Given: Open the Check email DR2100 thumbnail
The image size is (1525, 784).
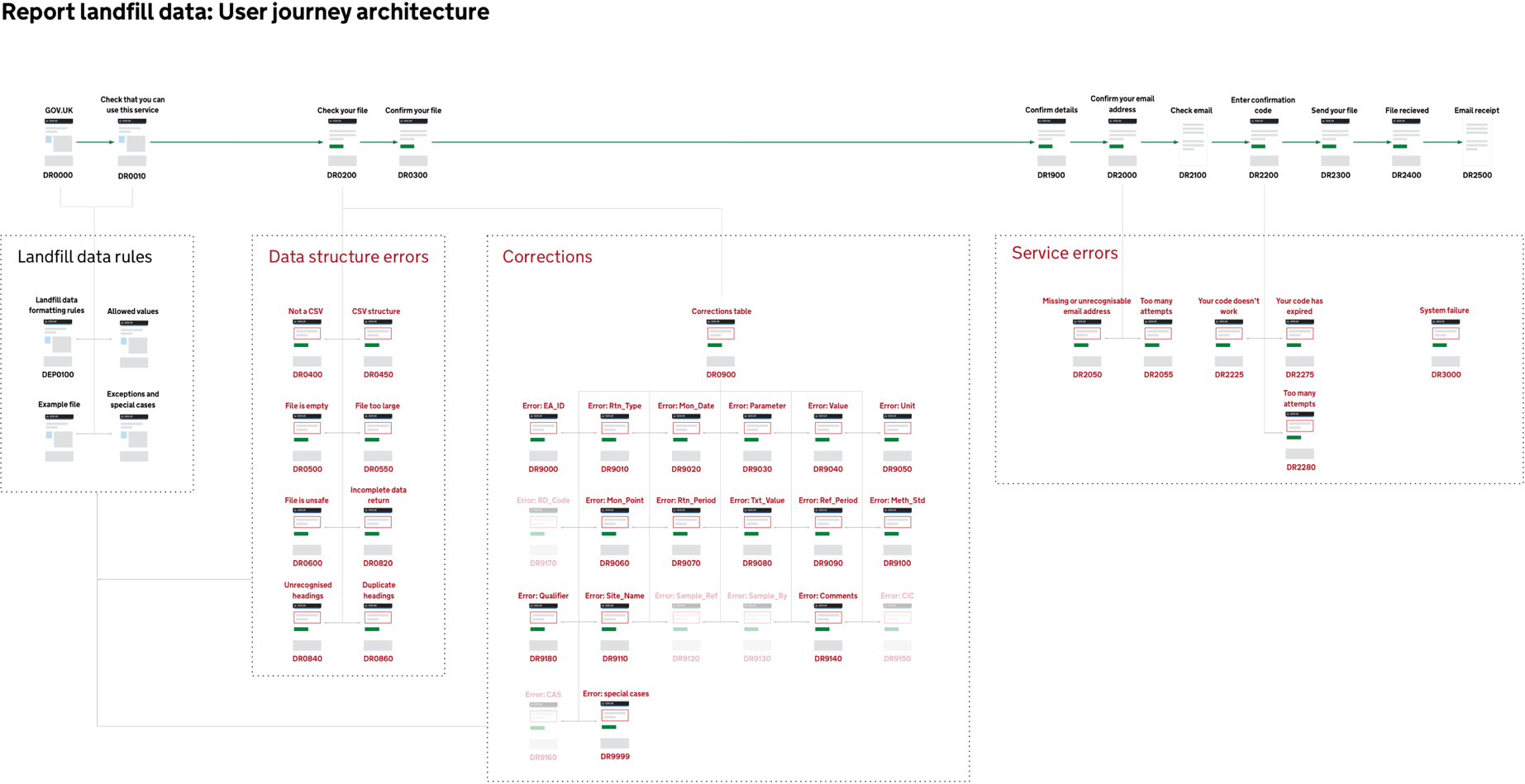Looking at the screenshot, I should coord(1193,142).
